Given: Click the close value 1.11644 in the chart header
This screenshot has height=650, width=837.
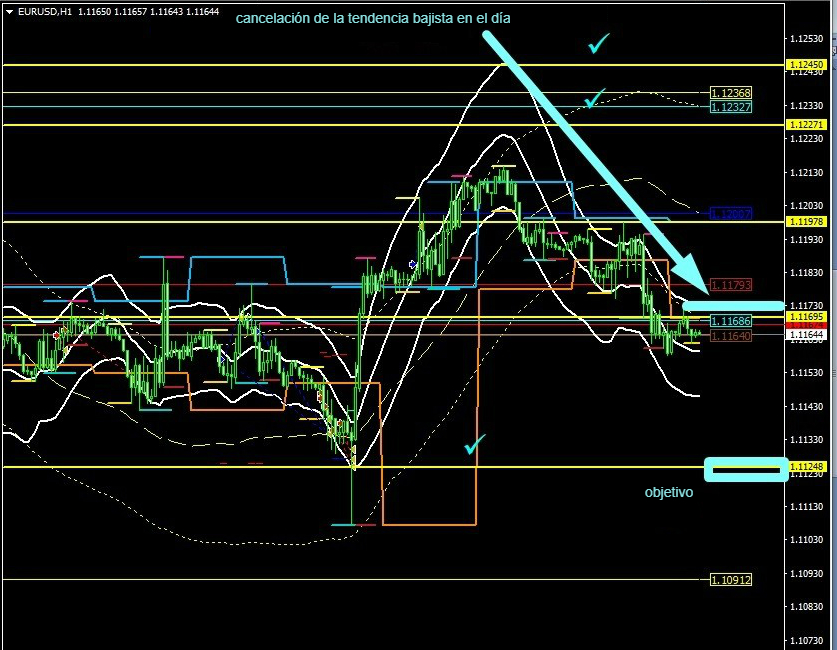Looking at the screenshot, I should point(202,12).
